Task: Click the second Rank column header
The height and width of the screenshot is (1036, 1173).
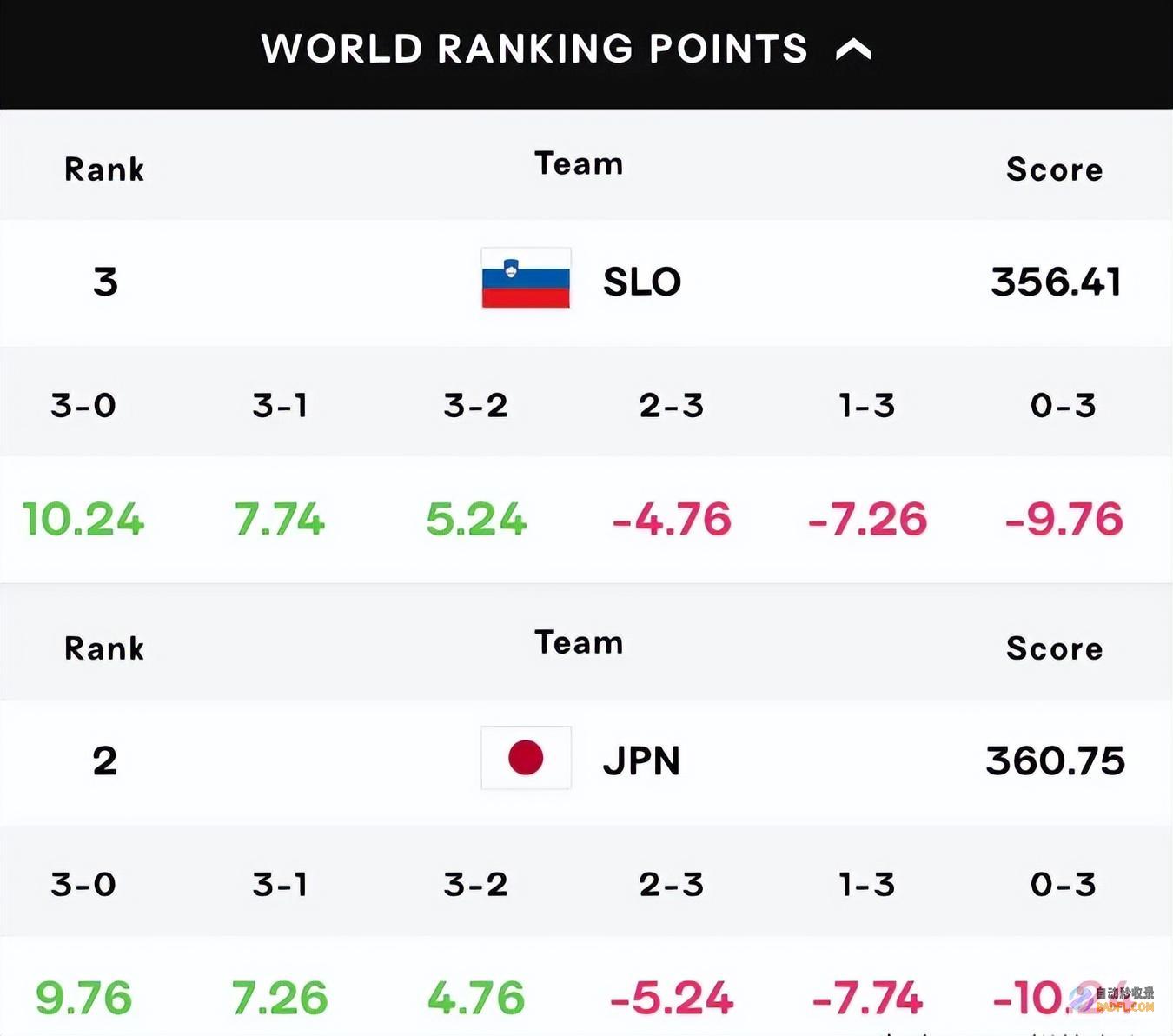Action: (x=104, y=648)
